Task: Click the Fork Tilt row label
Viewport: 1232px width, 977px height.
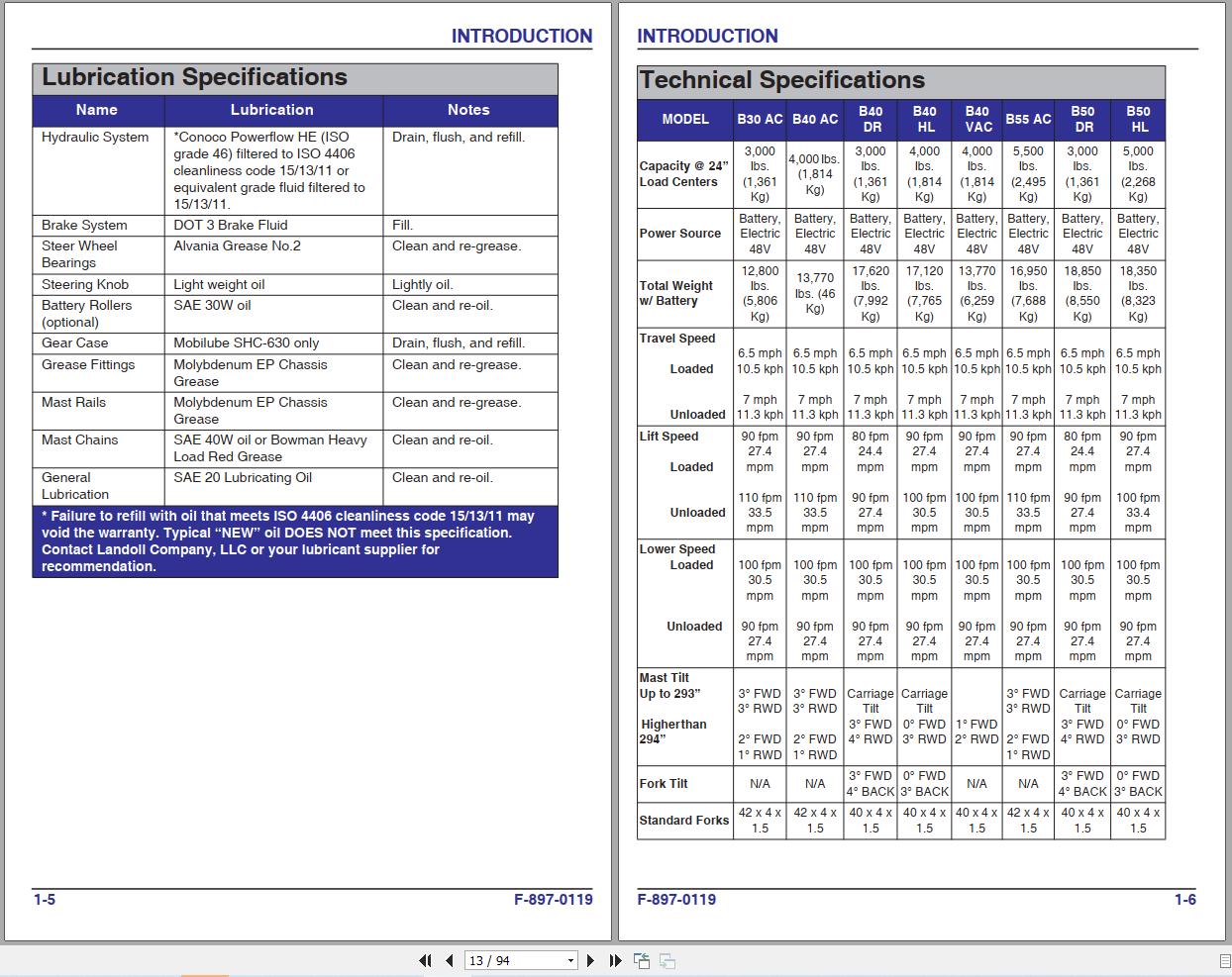Action: coord(664,784)
